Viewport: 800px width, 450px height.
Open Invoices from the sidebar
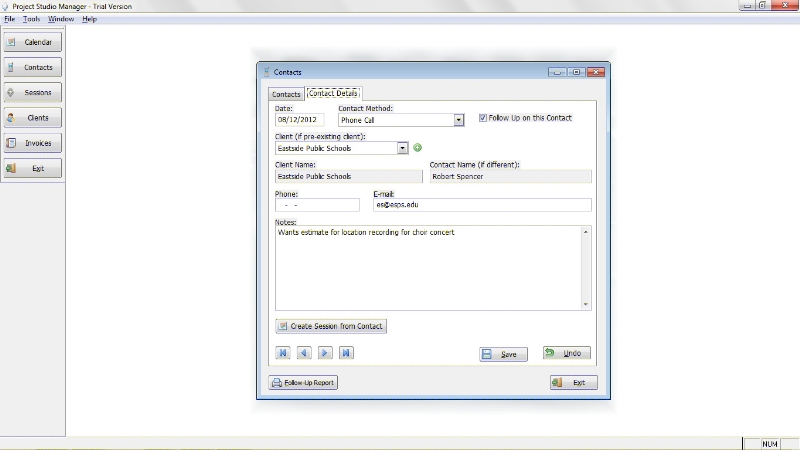(33, 143)
